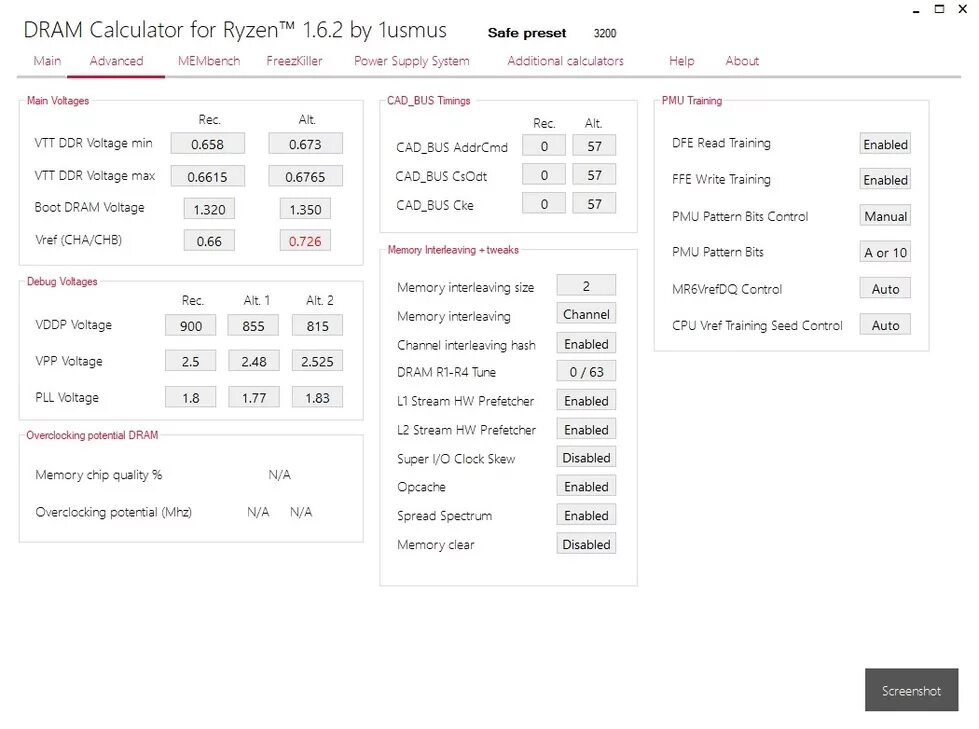This screenshot has width=979, height=729.
Task: Click DRAM R1-R4 Tune value 0 / 63
Action: 586,371
